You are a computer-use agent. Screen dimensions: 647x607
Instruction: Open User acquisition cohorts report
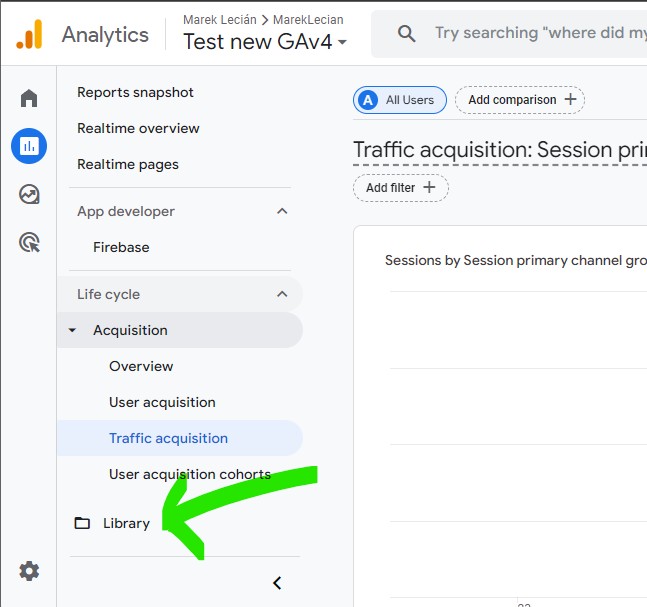click(x=190, y=474)
